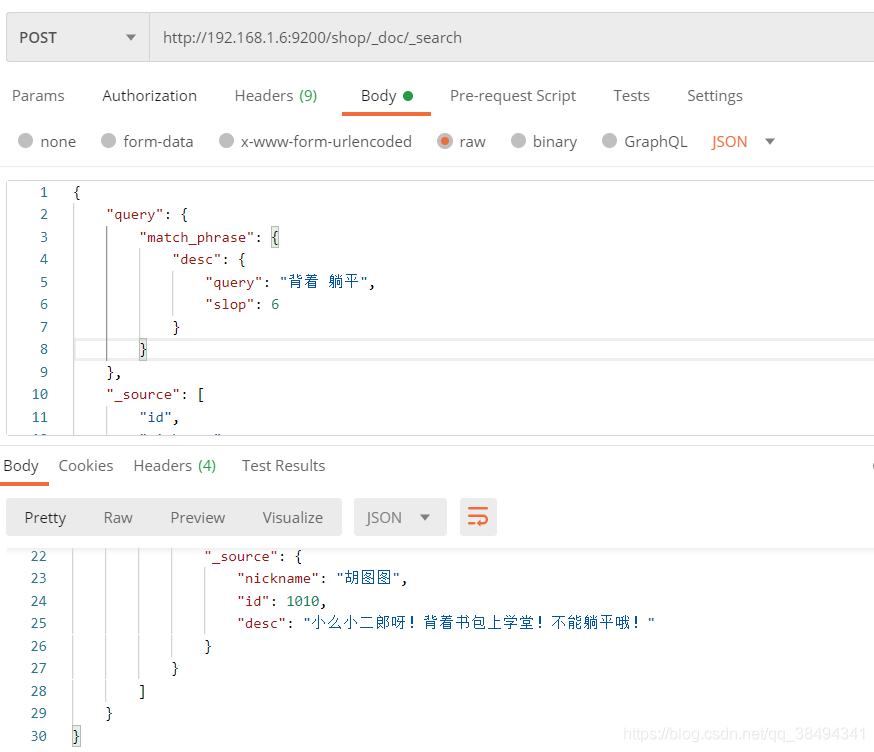
Task: Open response JSON format dropdown
Action: coord(400,517)
